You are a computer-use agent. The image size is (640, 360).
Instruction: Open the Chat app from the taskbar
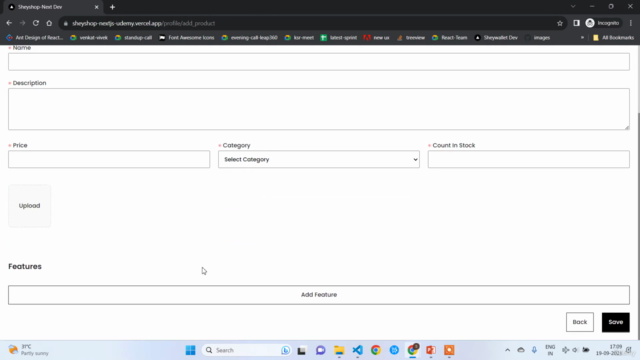point(320,350)
